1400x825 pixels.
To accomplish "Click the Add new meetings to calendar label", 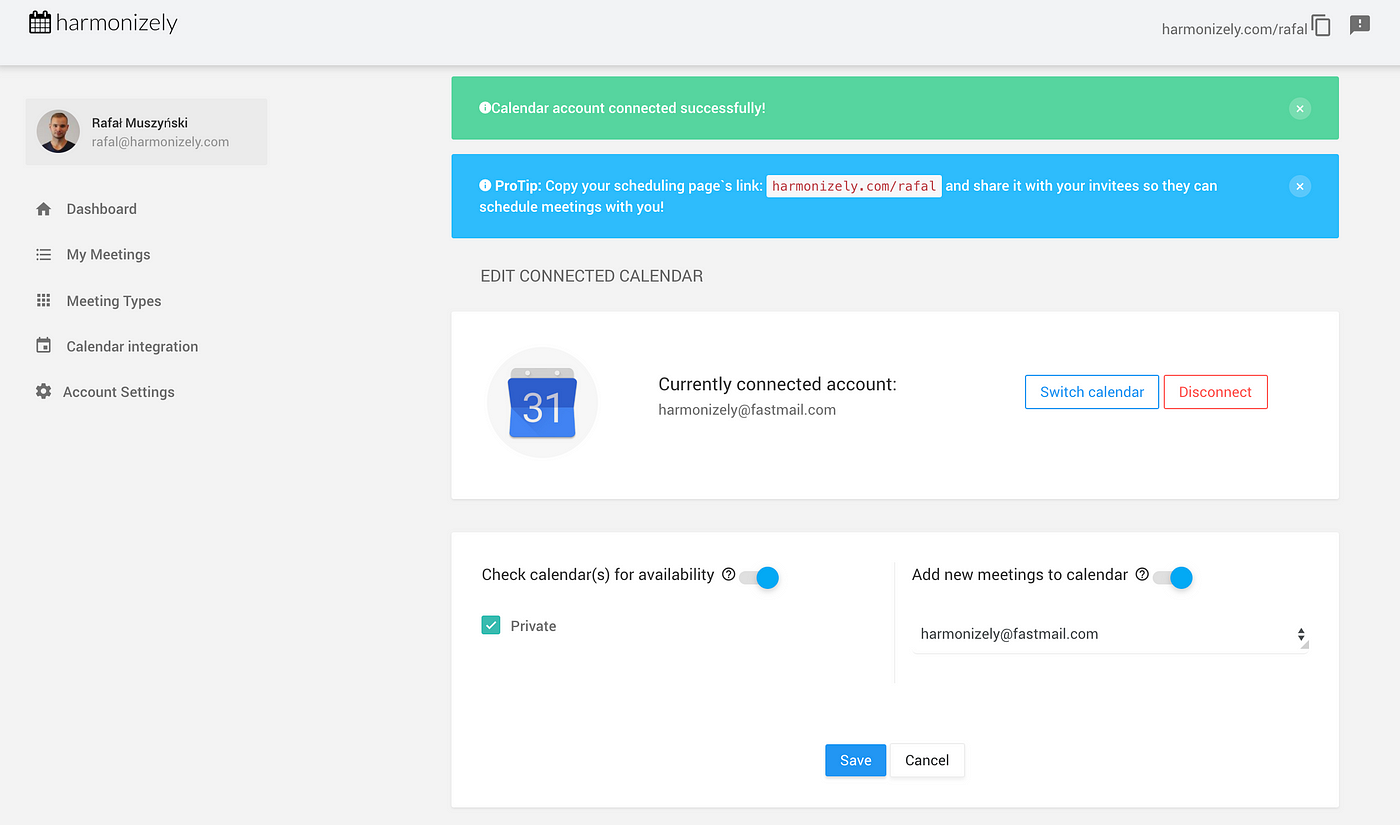I will (x=1020, y=575).
